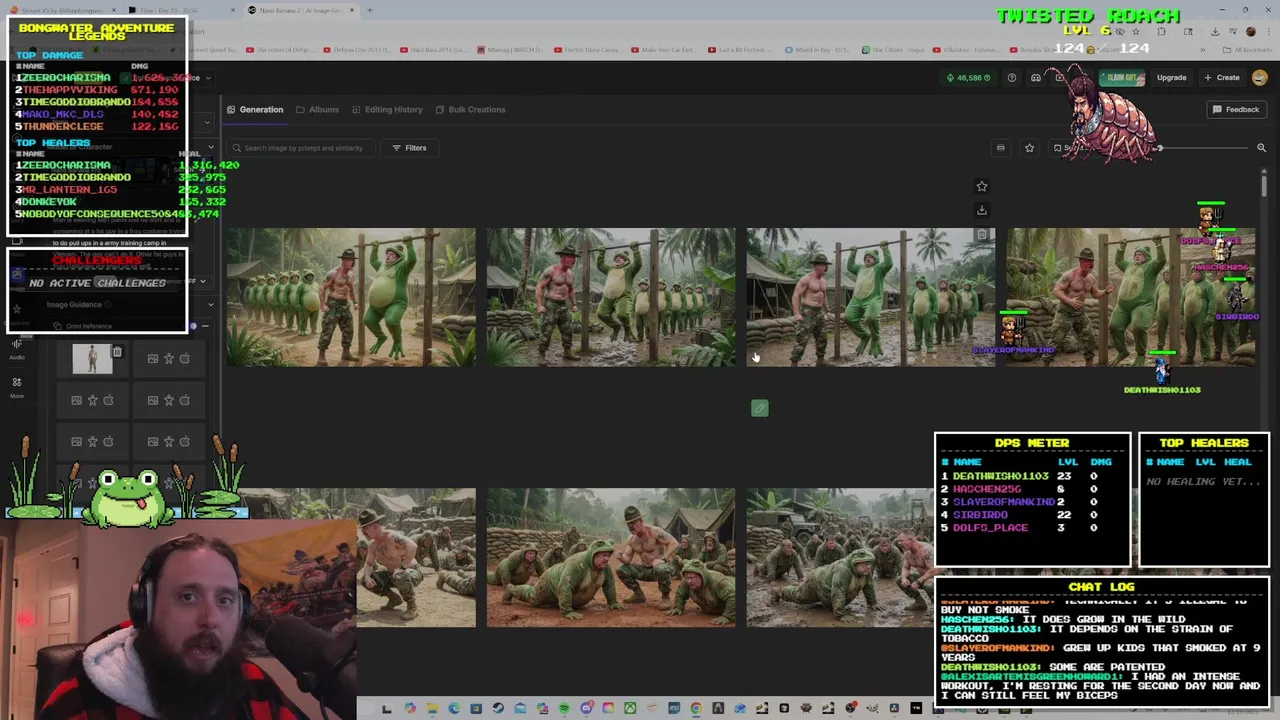Image resolution: width=1280 pixels, height=720 pixels.
Task: Click star icon in second-row right reference slot
Action: [x=169, y=400]
